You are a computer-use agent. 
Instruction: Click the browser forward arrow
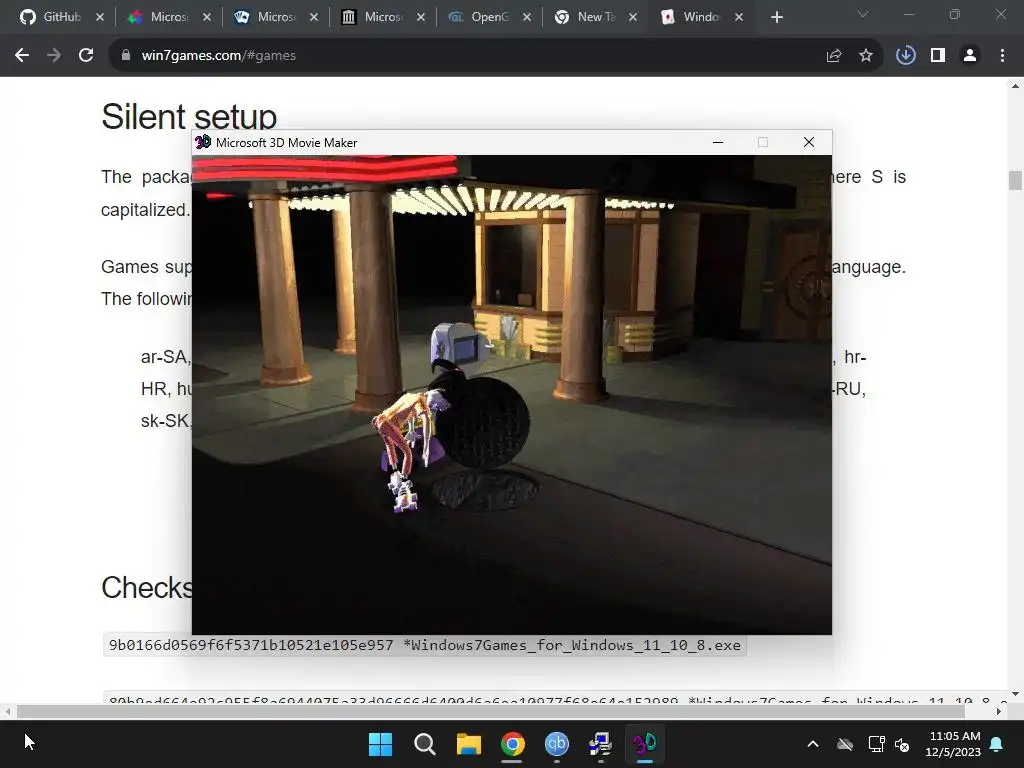[54, 56]
